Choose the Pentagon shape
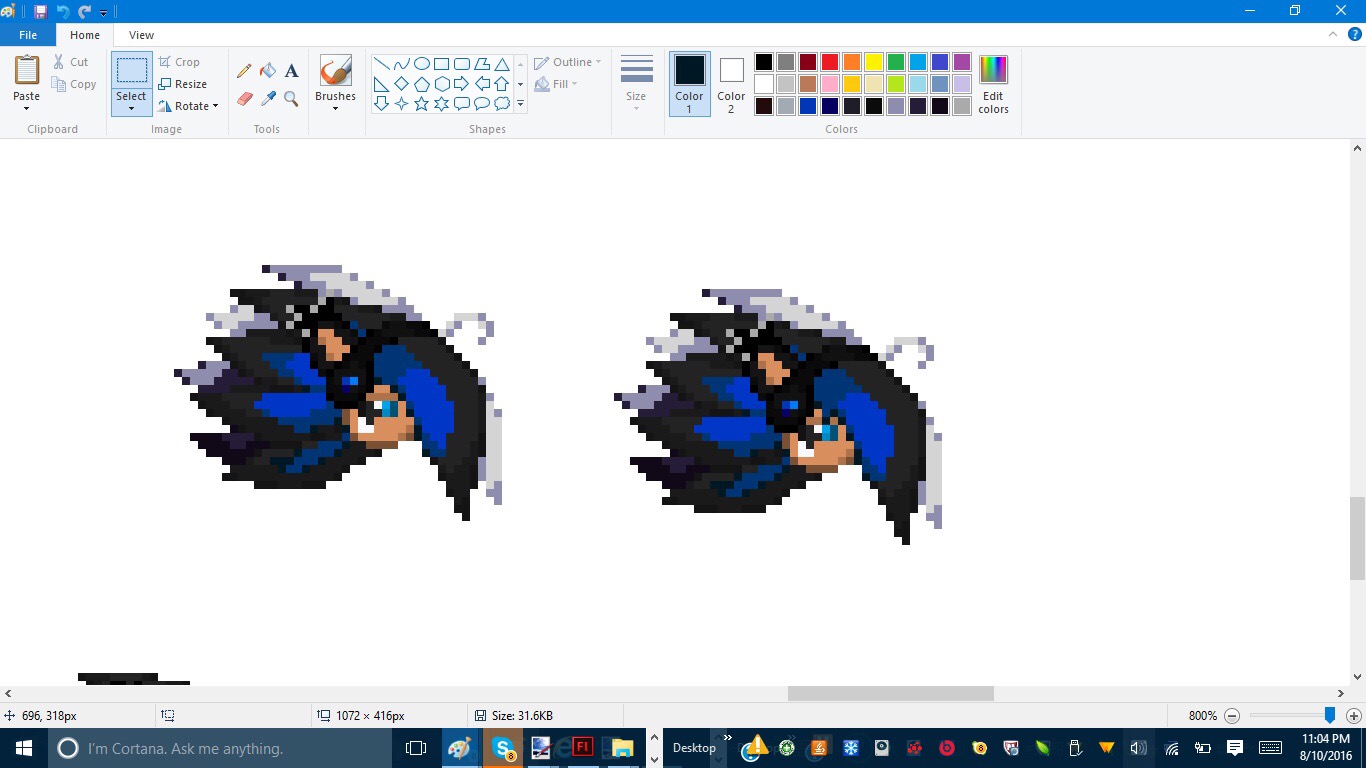Screen dimensions: 1366x768 click(421, 84)
